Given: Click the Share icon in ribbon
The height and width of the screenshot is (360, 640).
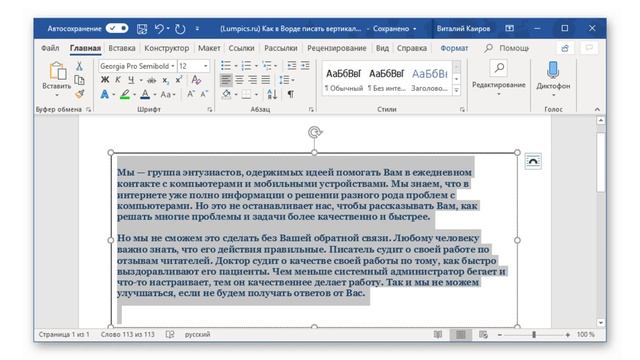Looking at the screenshot, I should coord(565,48).
